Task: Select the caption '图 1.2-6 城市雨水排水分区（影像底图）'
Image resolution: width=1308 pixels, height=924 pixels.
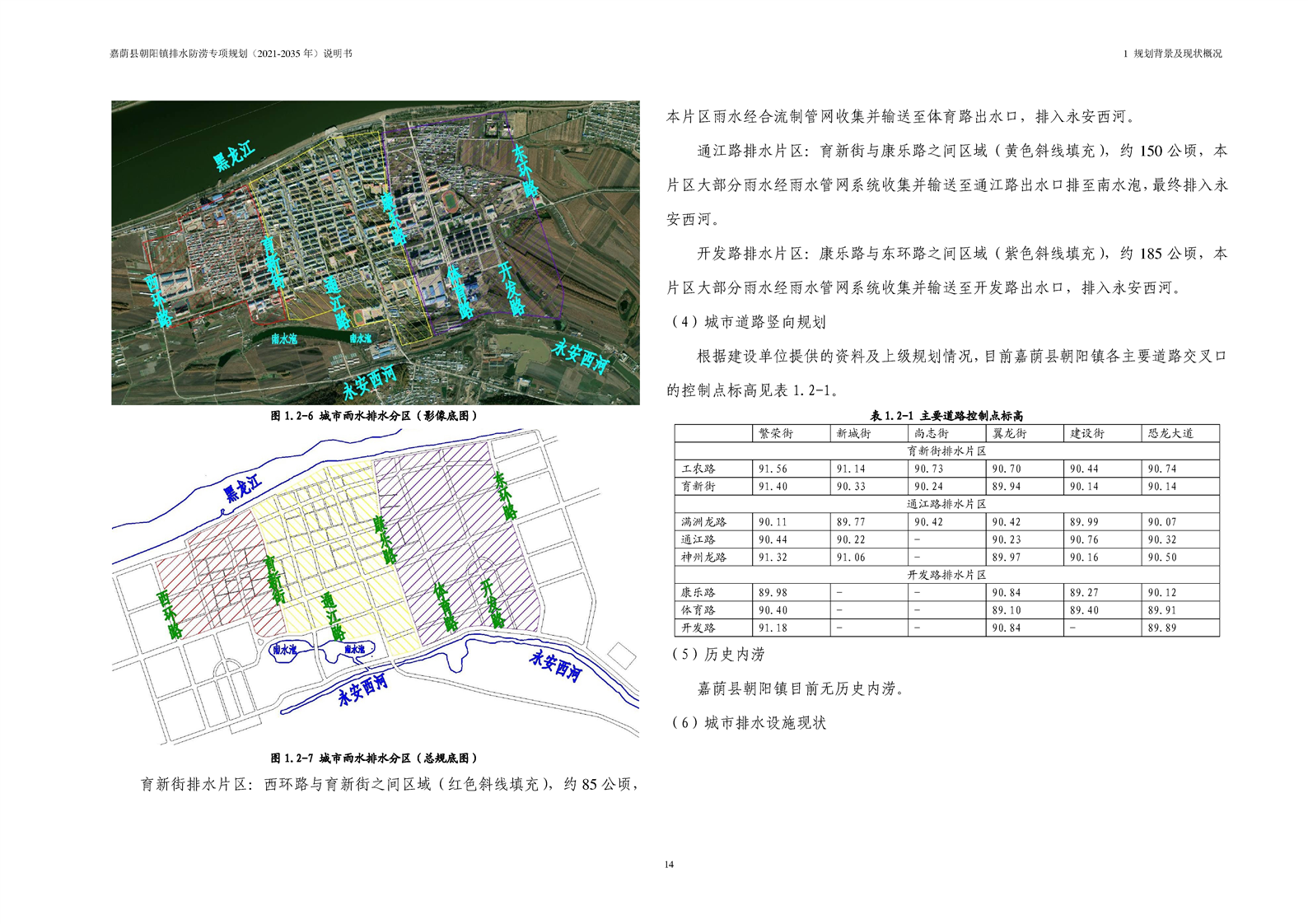Action: 375,416
